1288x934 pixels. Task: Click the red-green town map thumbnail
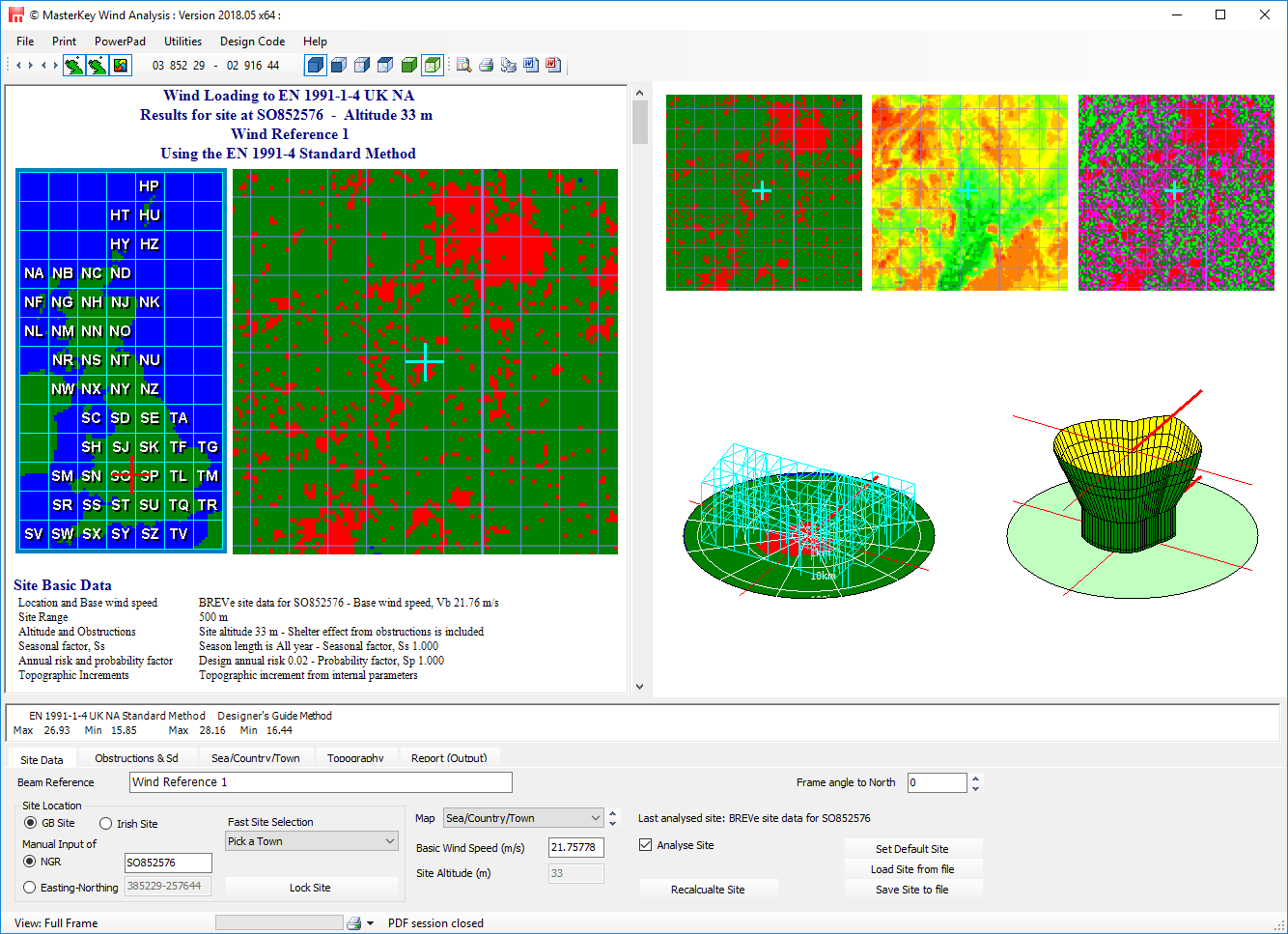[x=764, y=192]
